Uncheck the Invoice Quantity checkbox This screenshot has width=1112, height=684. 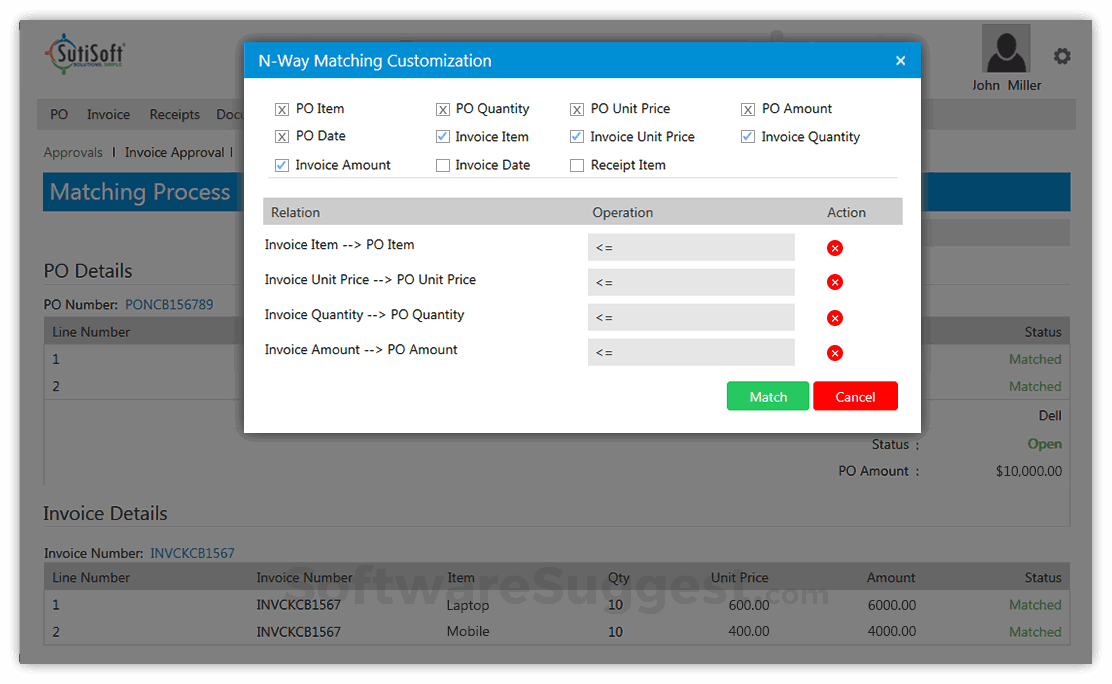click(x=748, y=136)
